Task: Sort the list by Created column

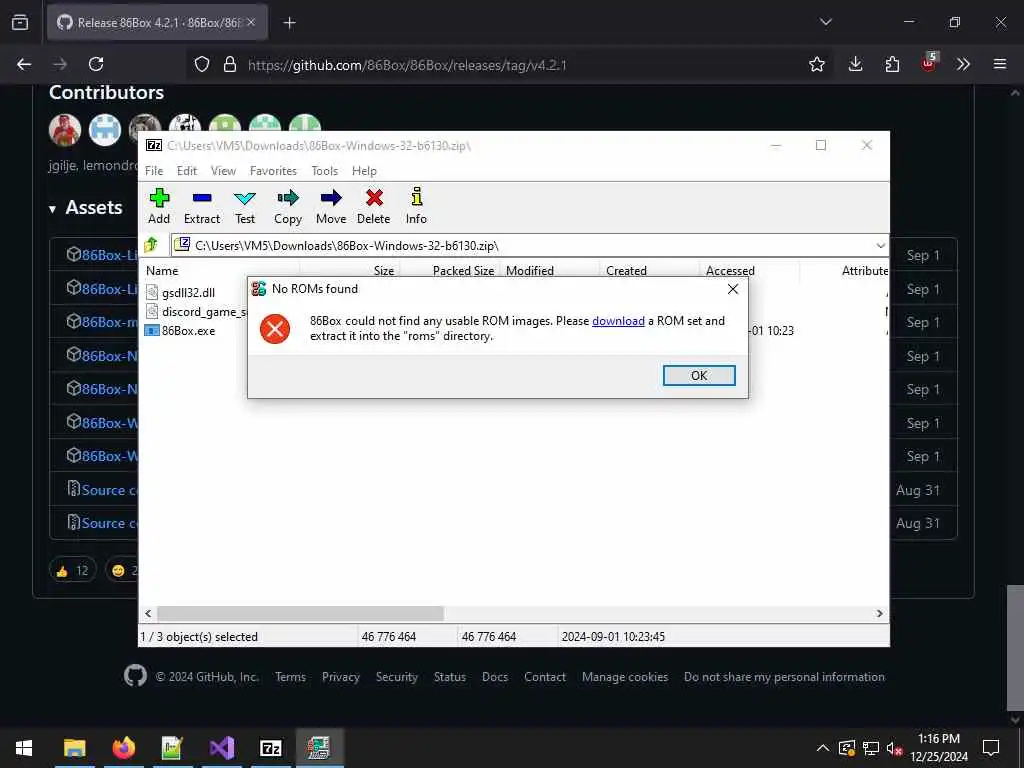Action: [x=626, y=270]
